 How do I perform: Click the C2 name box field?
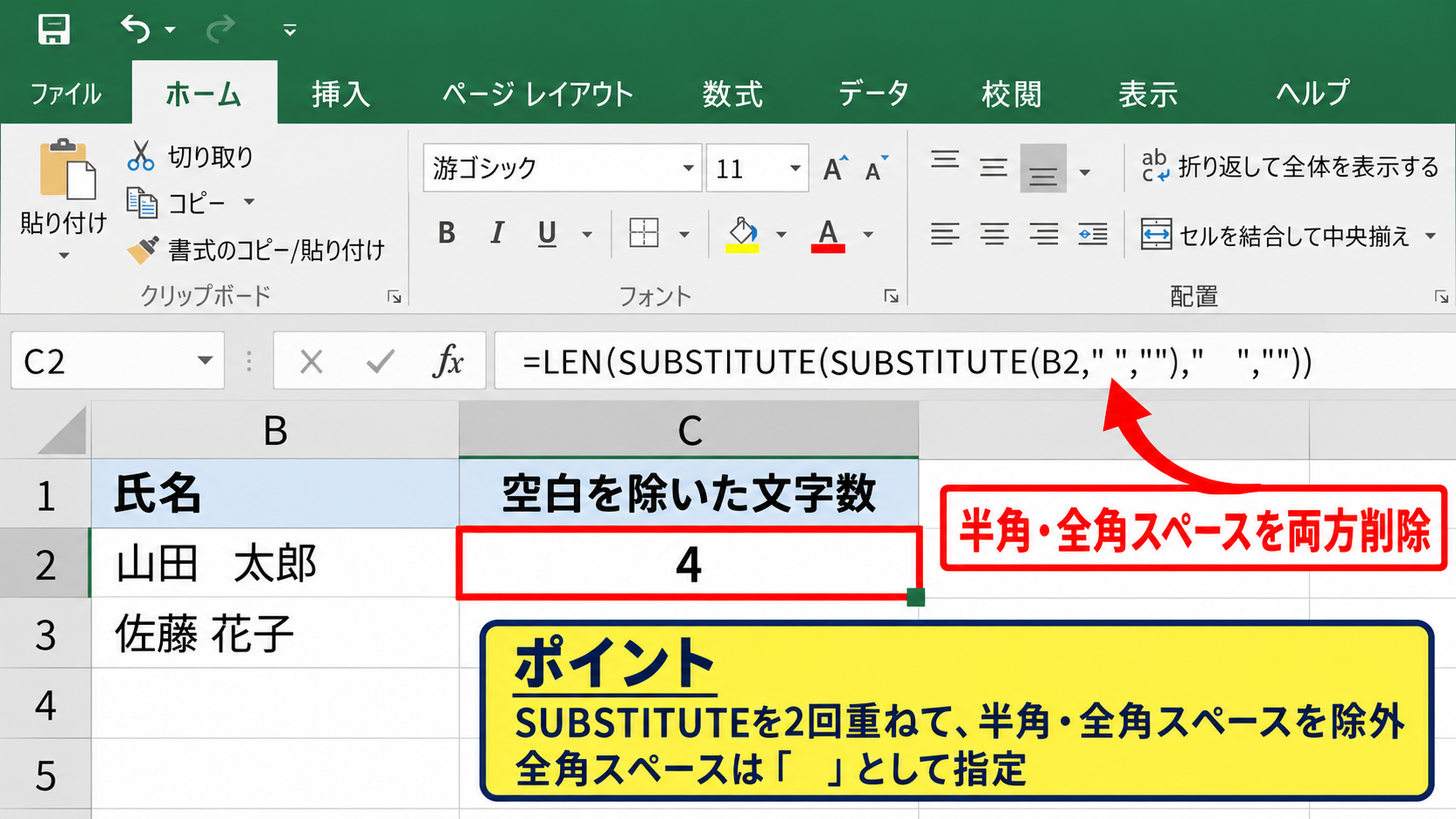tap(118, 360)
